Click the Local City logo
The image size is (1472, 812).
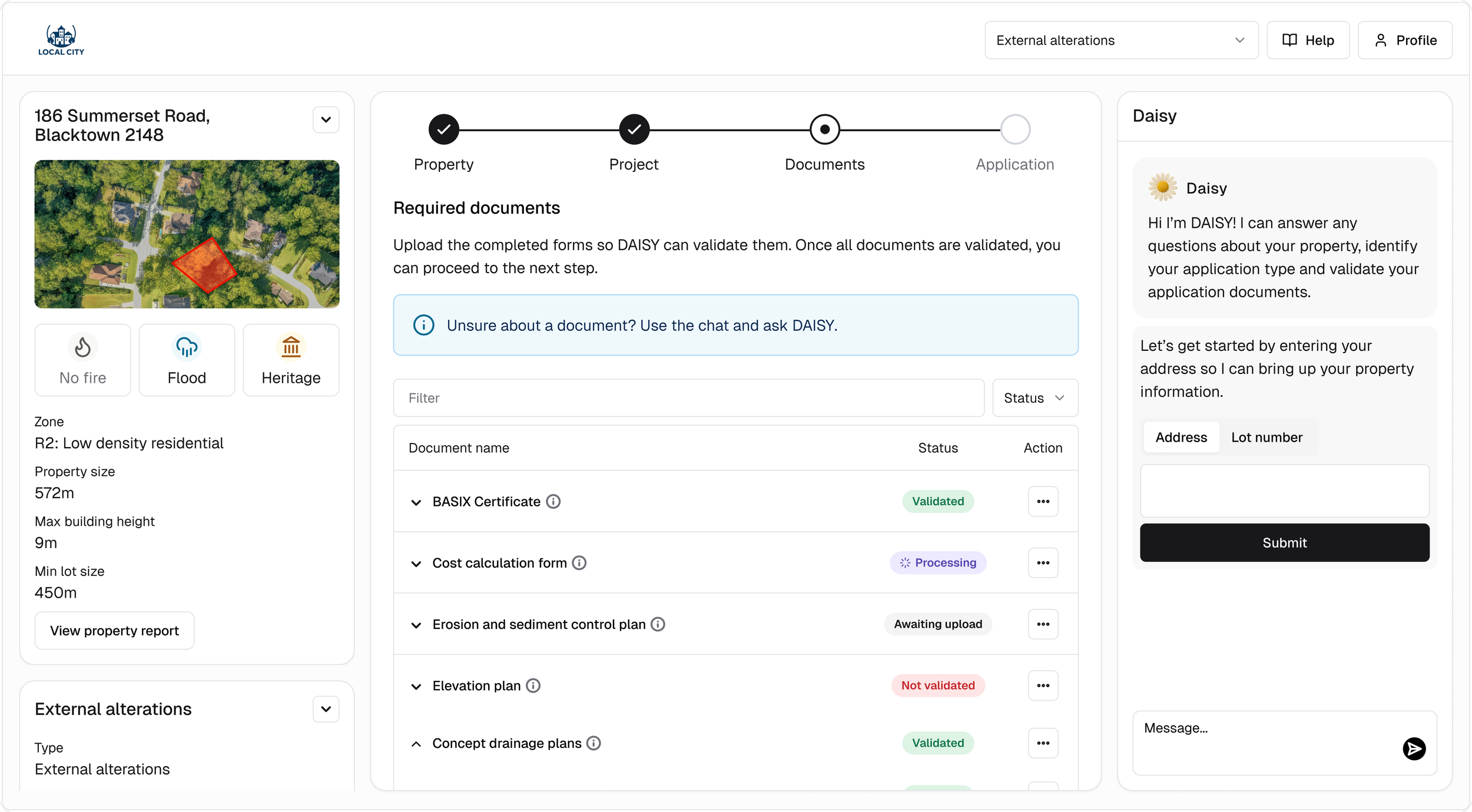(x=61, y=40)
